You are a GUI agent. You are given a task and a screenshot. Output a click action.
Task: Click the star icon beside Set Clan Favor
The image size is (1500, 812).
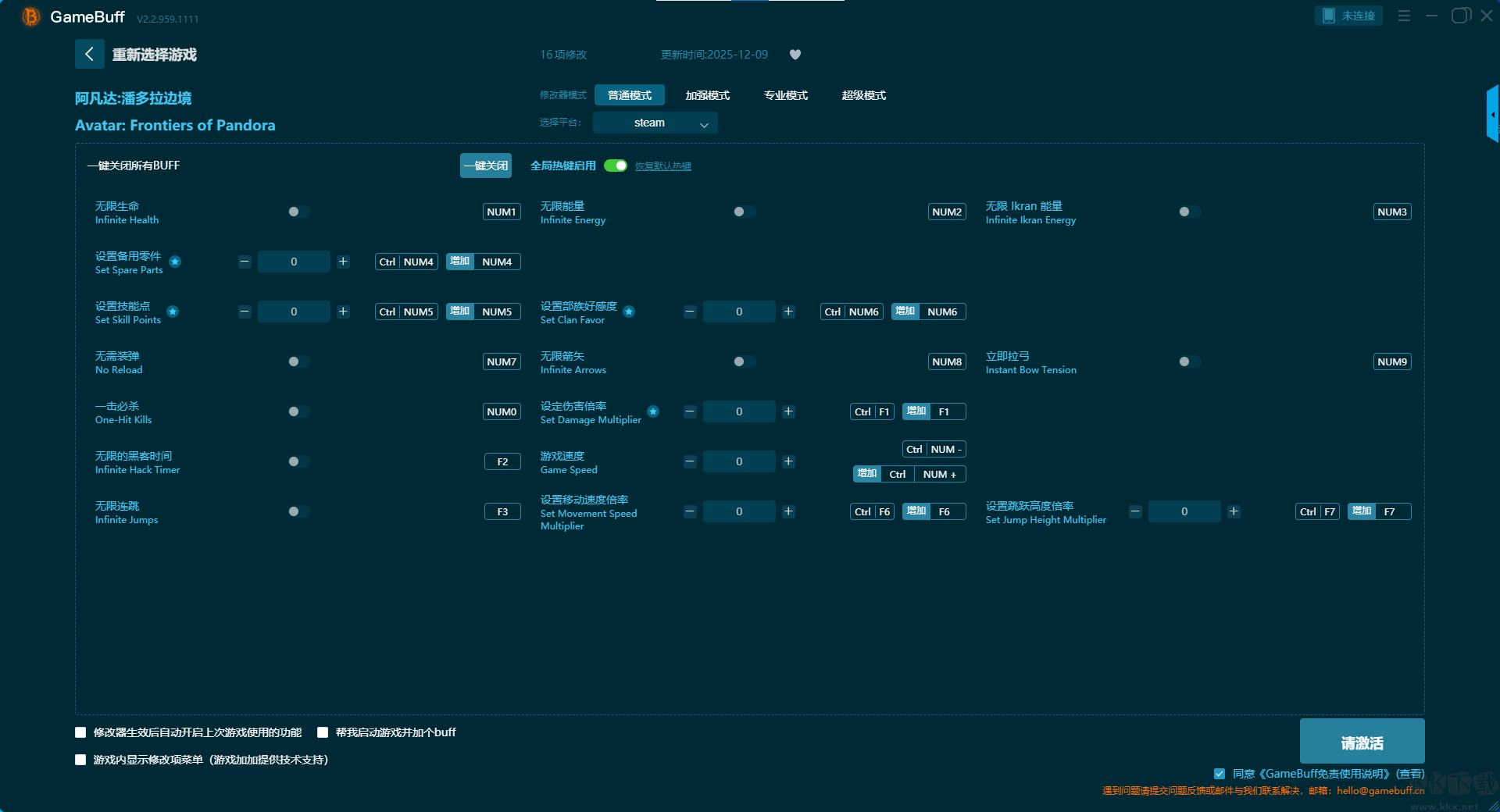click(x=629, y=312)
